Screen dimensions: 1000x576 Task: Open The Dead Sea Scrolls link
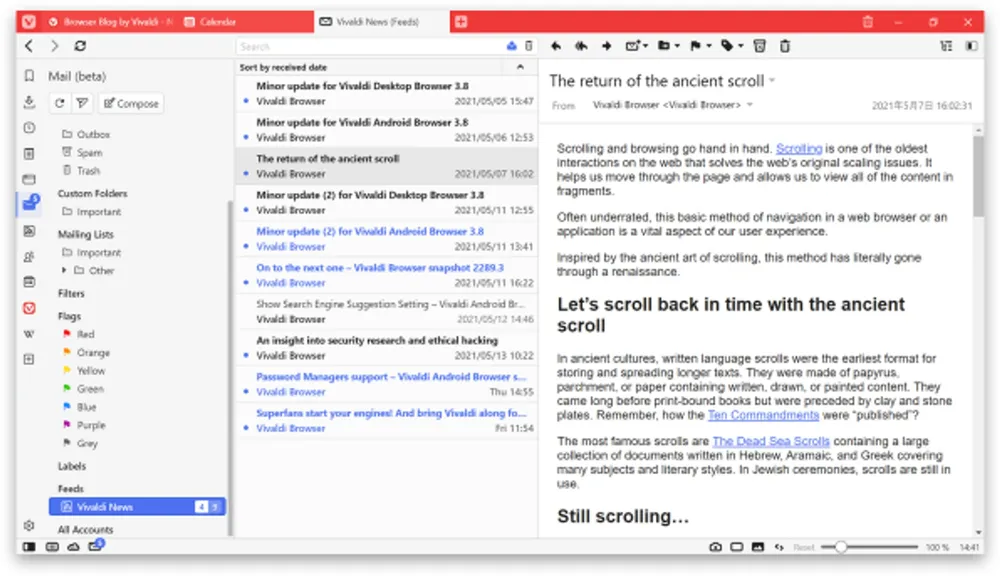770,441
